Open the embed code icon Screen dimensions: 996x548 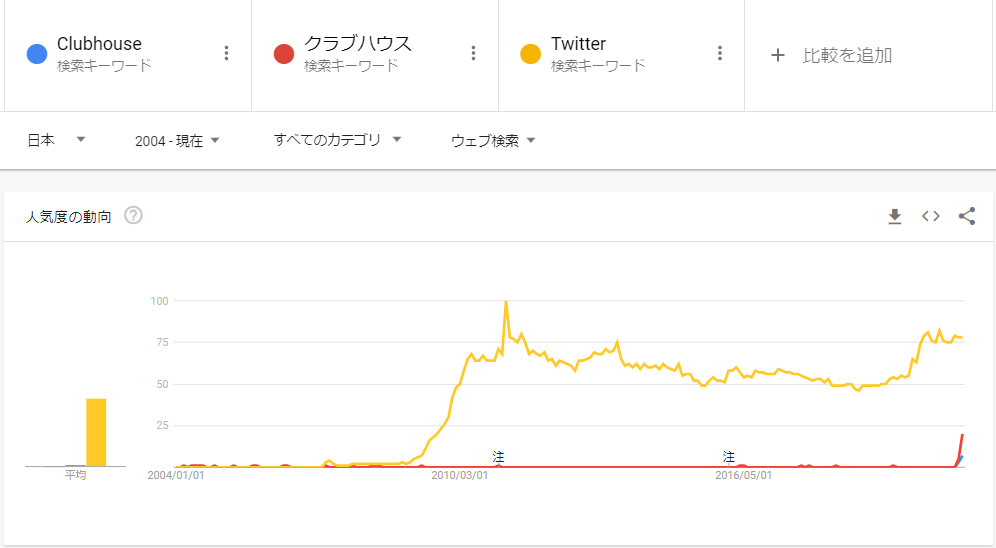[931, 217]
